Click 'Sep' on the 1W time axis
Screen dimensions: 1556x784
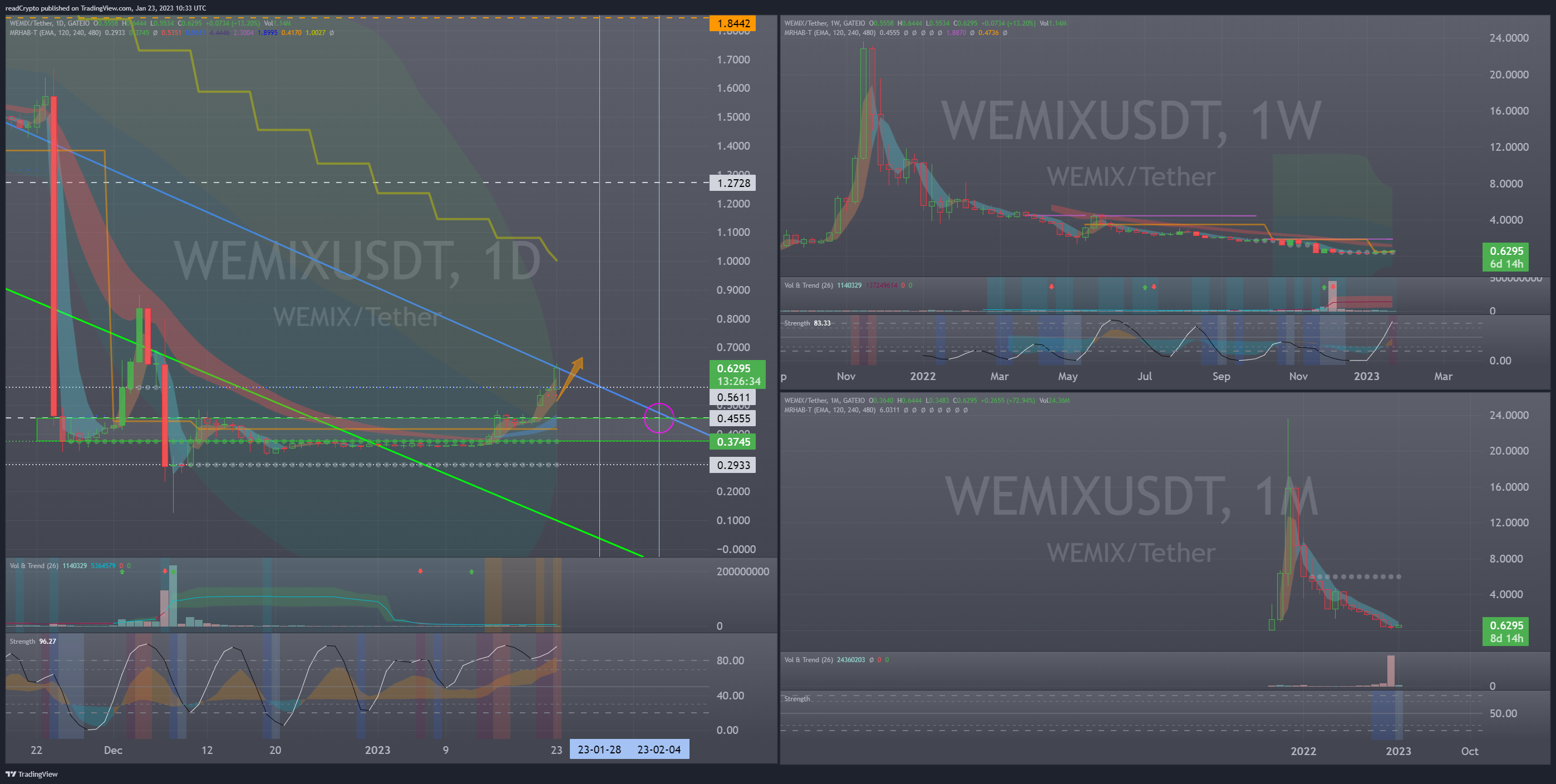pyautogui.click(x=1221, y=376)
